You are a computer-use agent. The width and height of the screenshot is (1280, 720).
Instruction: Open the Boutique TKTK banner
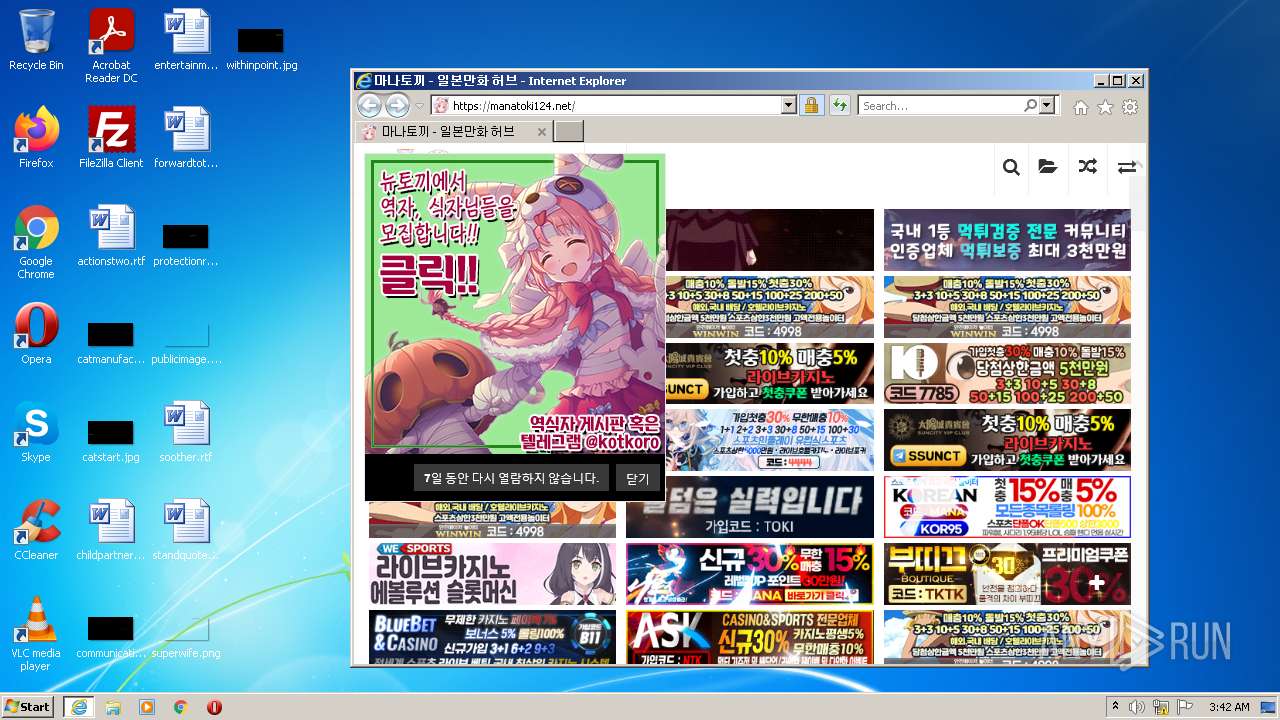click(1007, 574)
